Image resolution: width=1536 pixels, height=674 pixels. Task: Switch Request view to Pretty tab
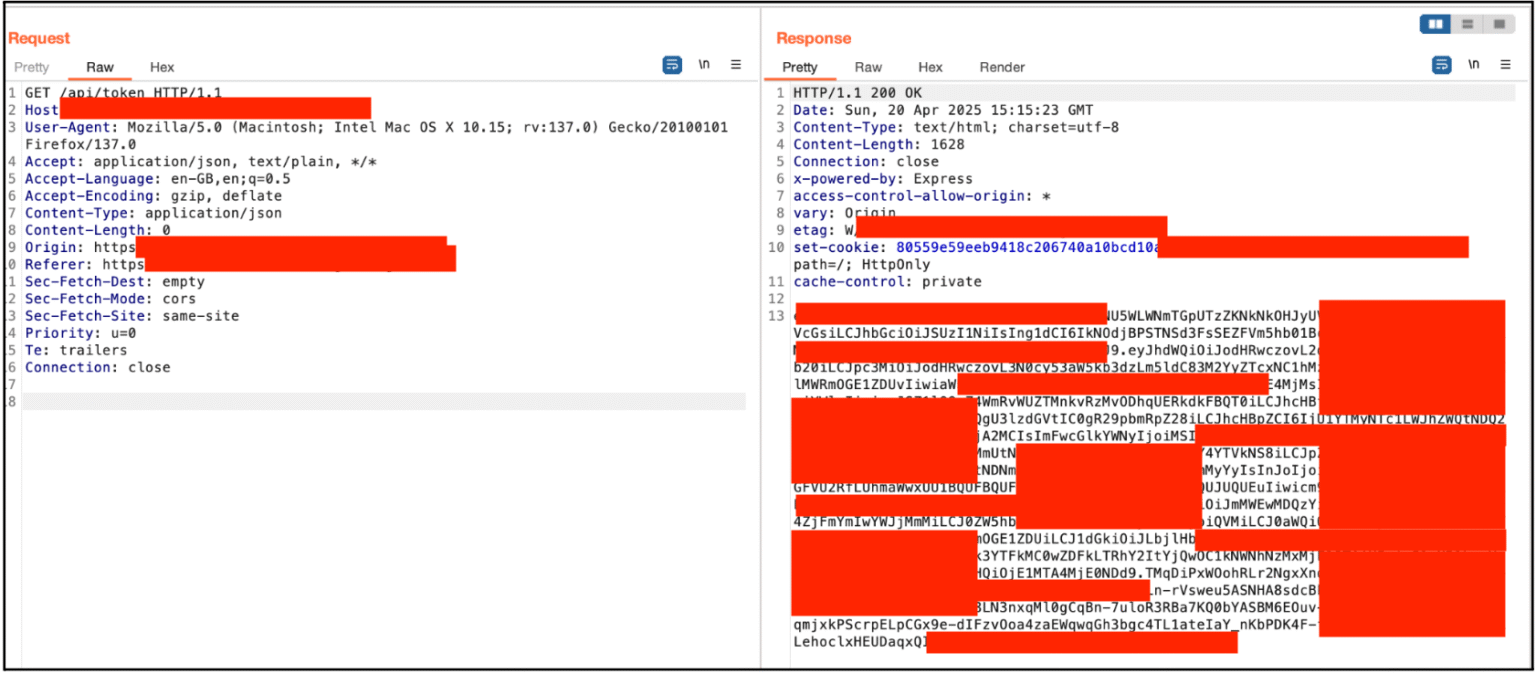(x=31, y=67)
